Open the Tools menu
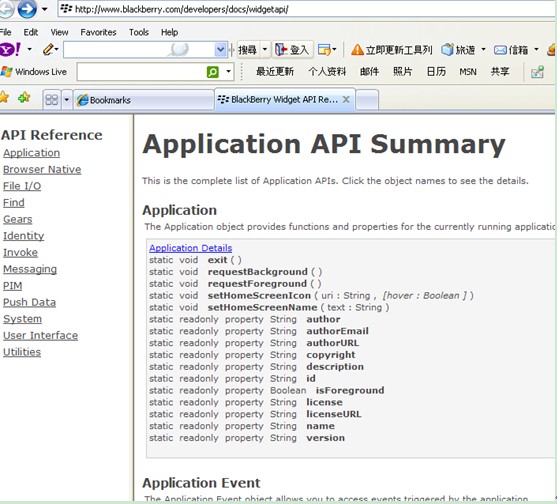This screenshot has width=557, height=504. click(x=139, y=32)
